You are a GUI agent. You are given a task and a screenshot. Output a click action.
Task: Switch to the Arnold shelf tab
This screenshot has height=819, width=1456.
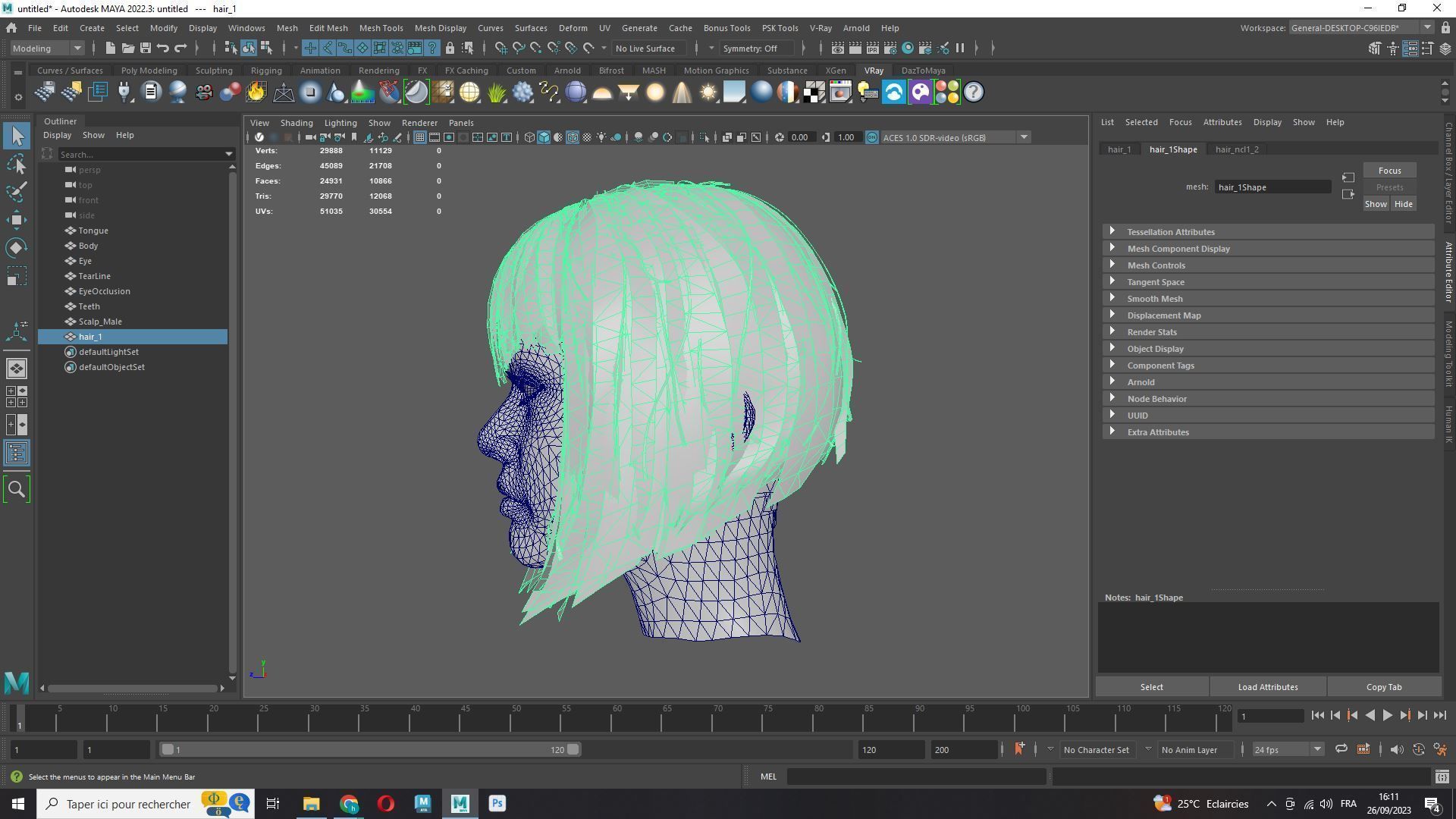pyautogui.click(x=567, y=71)
